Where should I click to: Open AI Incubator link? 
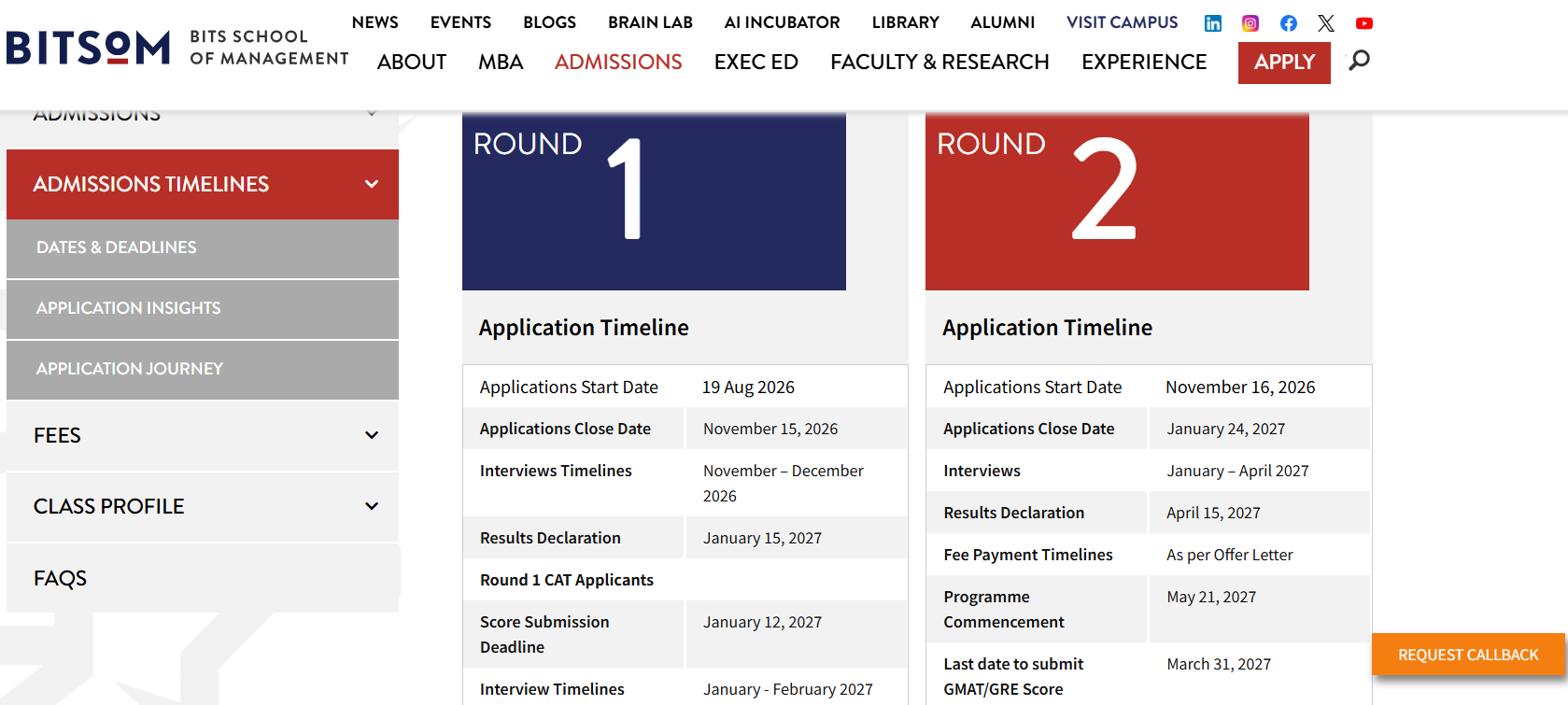(782, 22)
